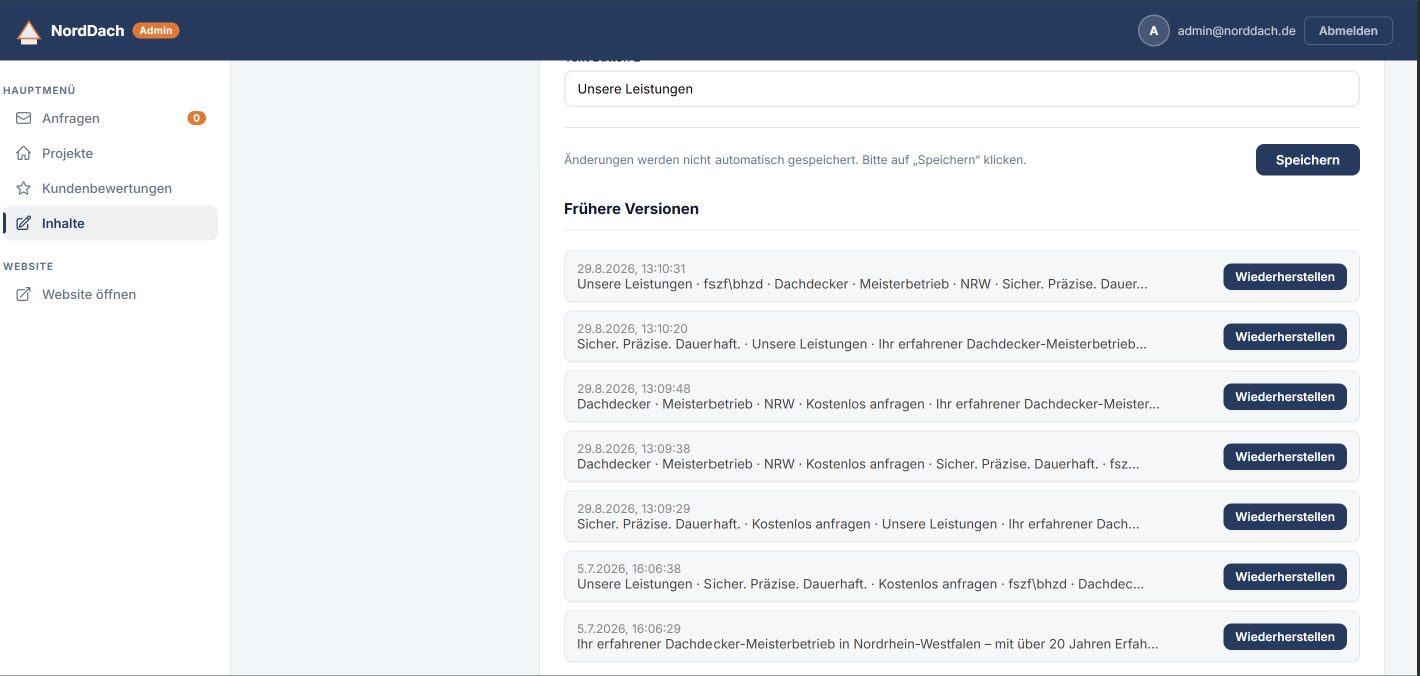Click the WEBSITE section label
1420x676 pixels.
click(28, 266)
